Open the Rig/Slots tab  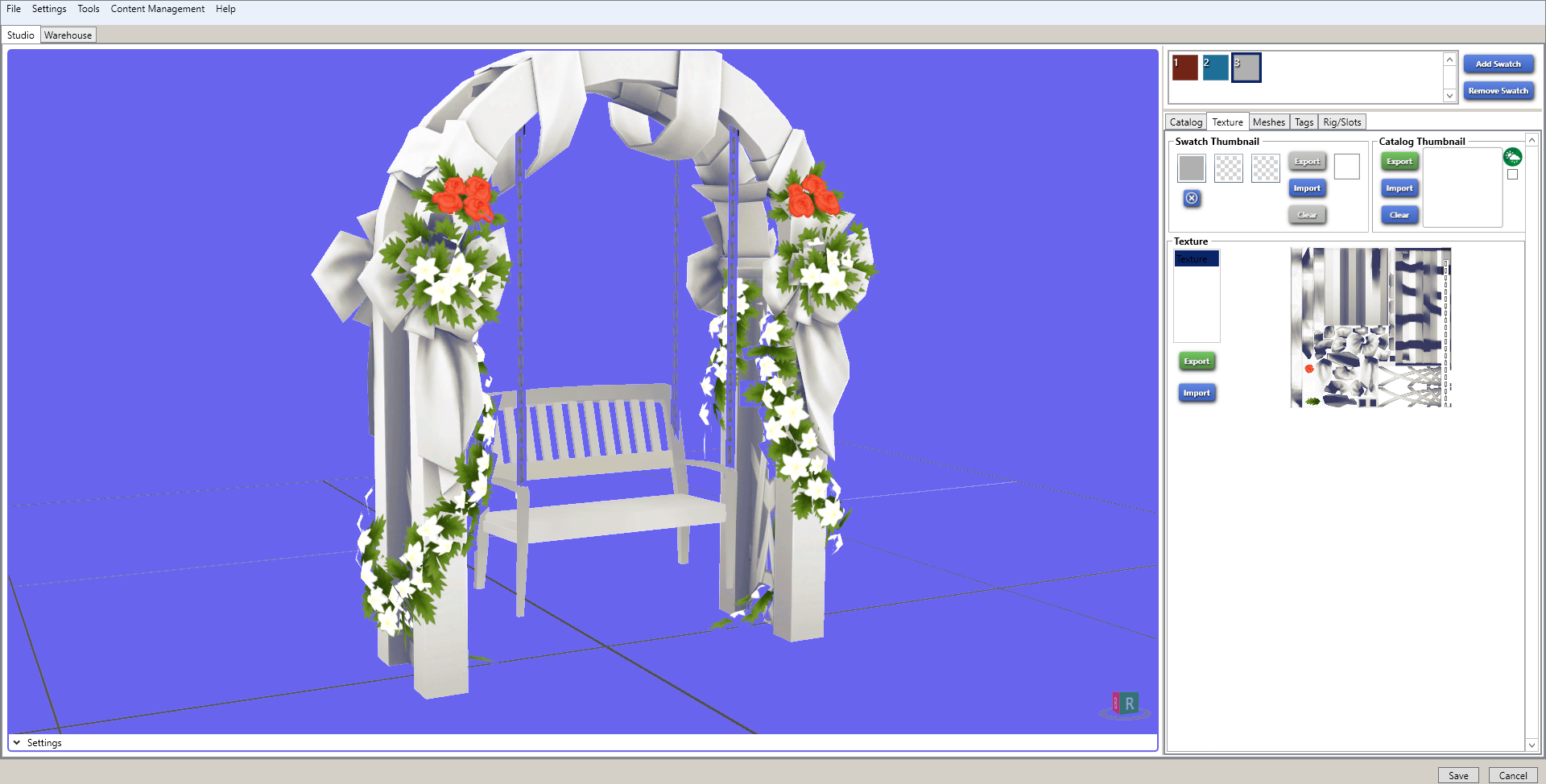click(x=1342, y=122)
